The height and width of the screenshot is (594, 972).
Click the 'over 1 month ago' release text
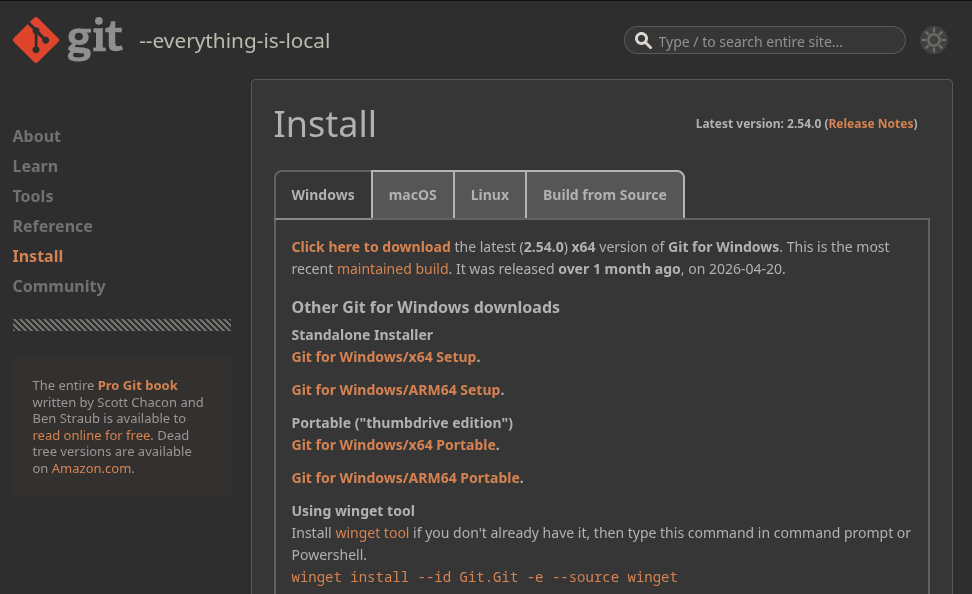pyautogui.click(x=621, y=269)
